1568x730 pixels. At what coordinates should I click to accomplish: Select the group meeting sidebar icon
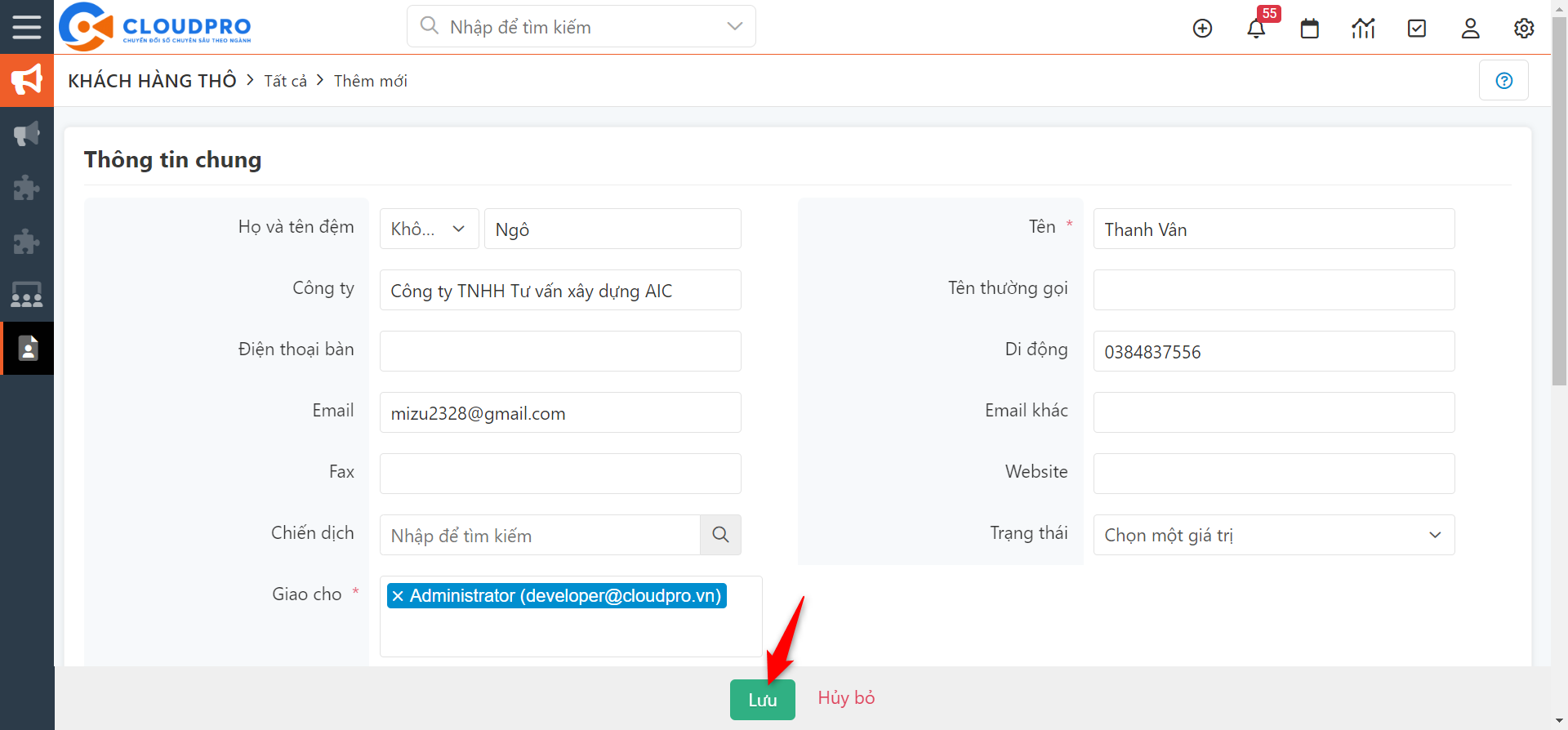click(x=27, y=295)
